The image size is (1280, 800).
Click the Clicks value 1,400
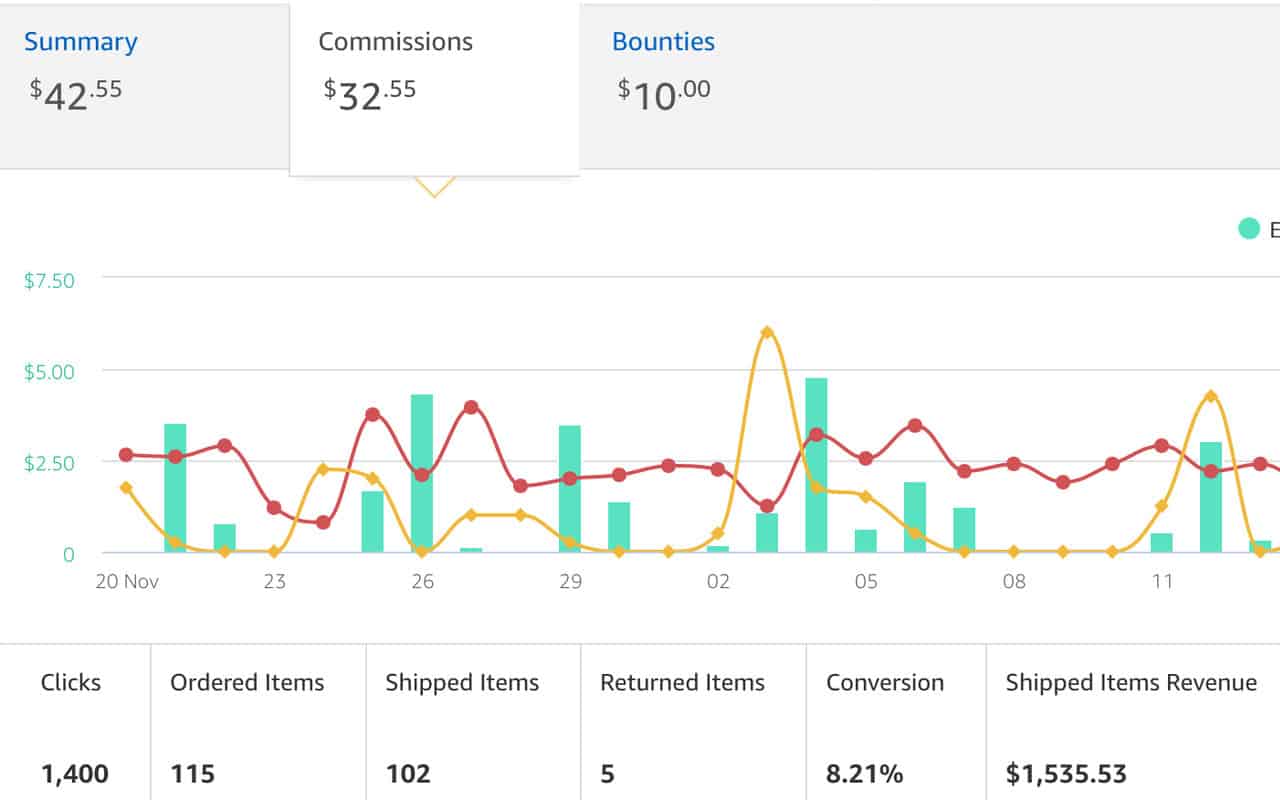pyautogui.click(x=72, y=773)
